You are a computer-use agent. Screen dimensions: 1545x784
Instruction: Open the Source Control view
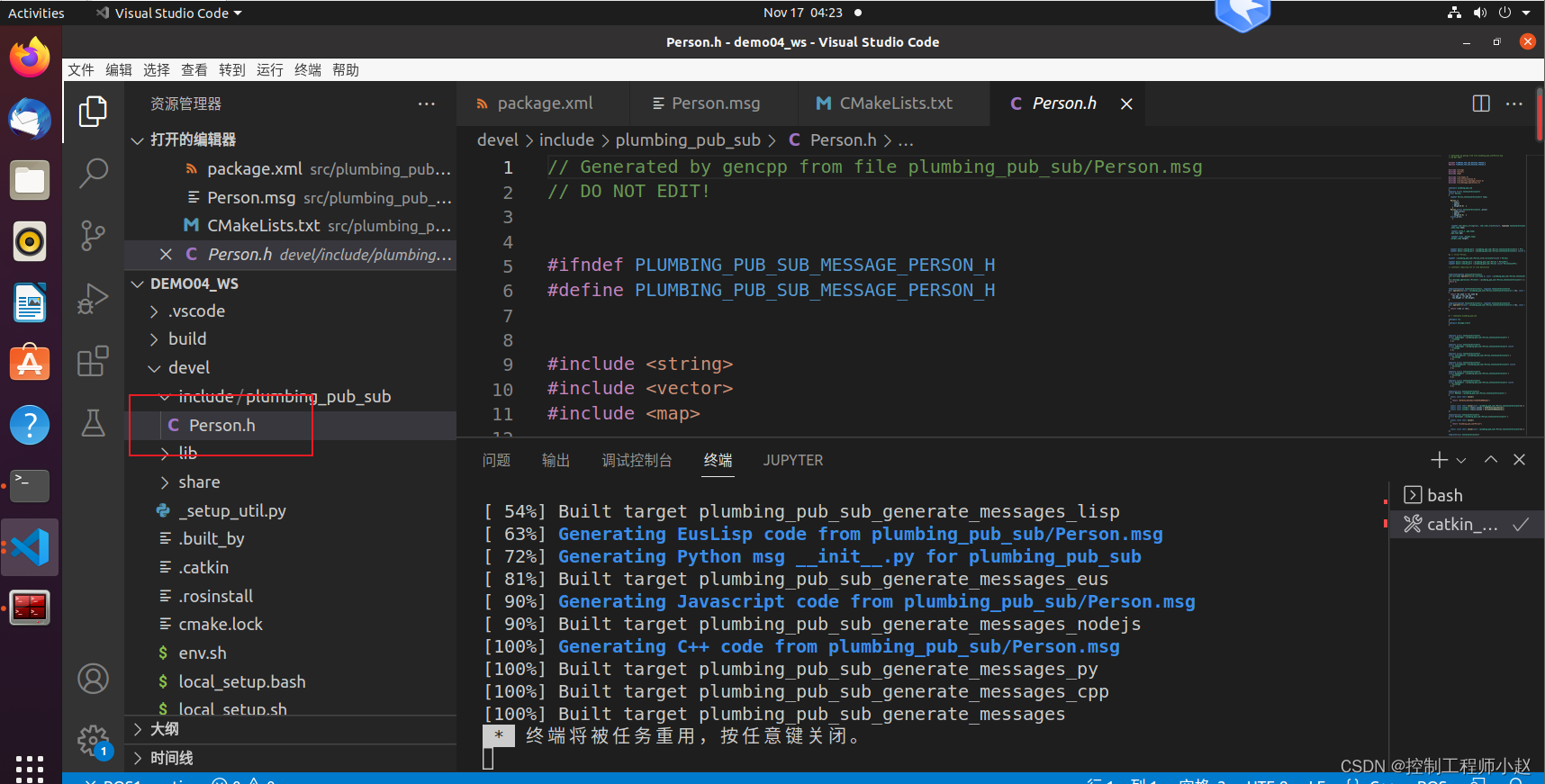(93, 235)
